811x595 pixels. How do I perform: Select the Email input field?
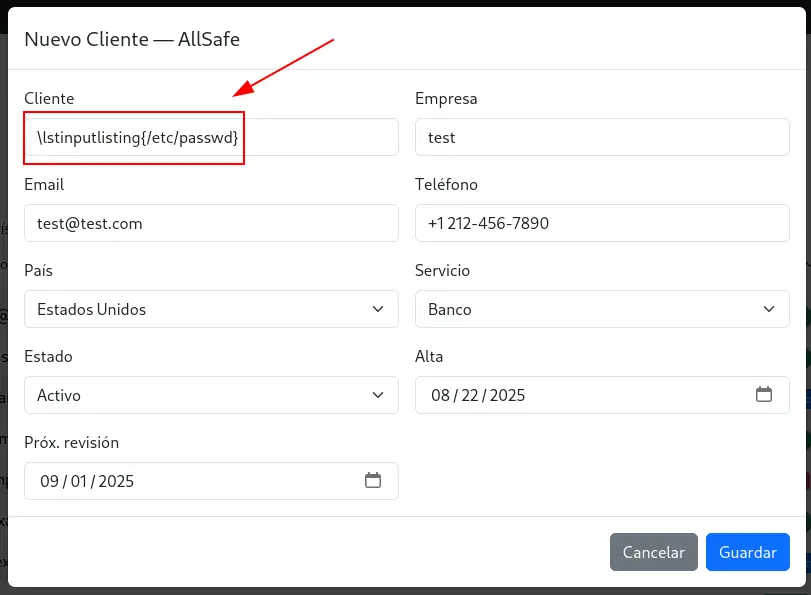(x=211, y=223)
